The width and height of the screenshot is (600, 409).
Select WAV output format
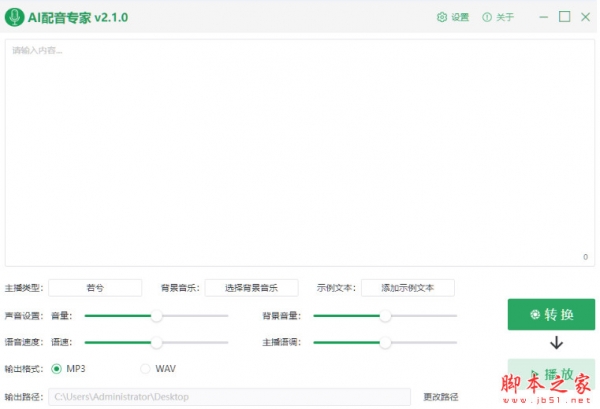tap(145, 369)
